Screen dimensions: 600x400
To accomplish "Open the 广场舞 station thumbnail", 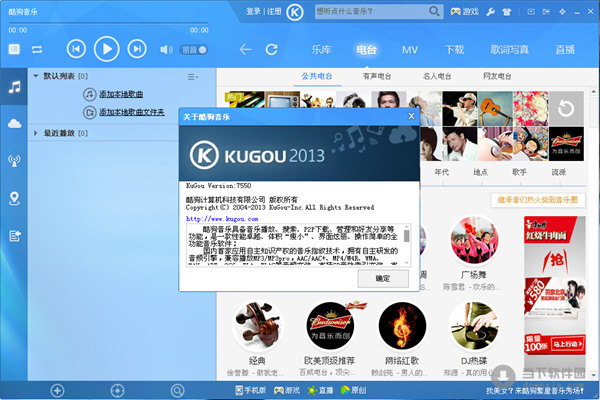I will [474, 240].
